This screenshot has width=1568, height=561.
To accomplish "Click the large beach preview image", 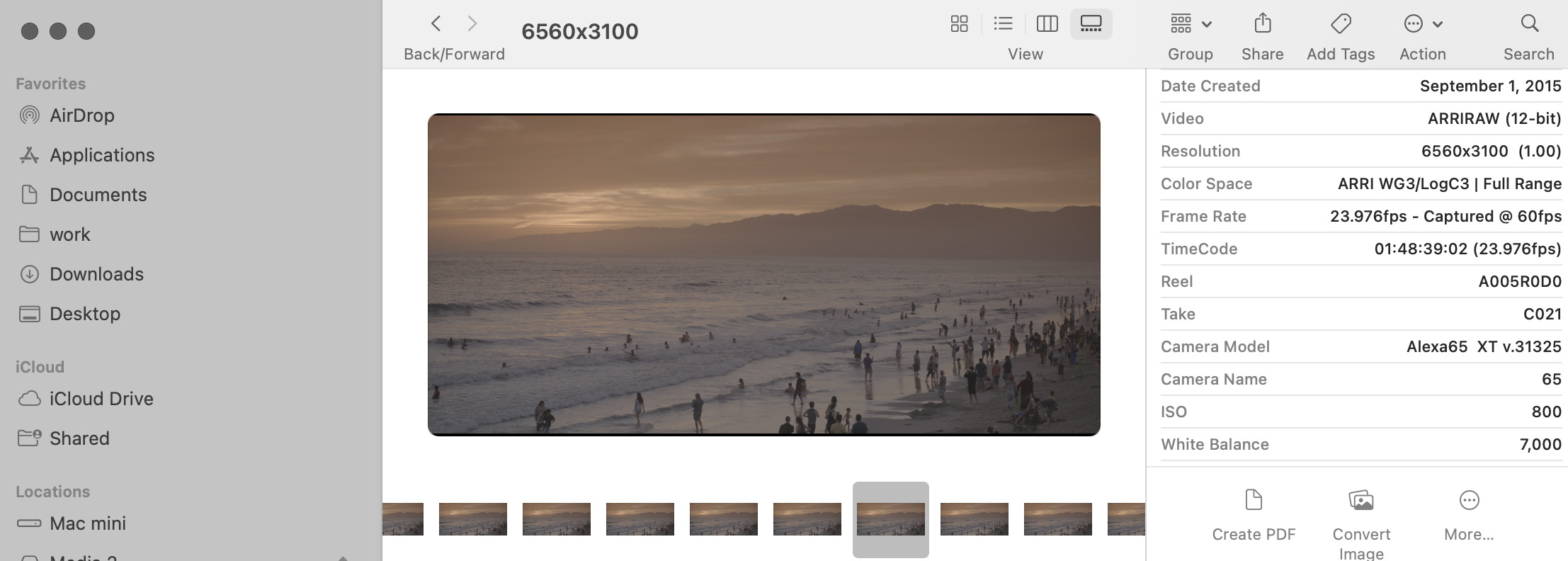I will click(763, 275).
